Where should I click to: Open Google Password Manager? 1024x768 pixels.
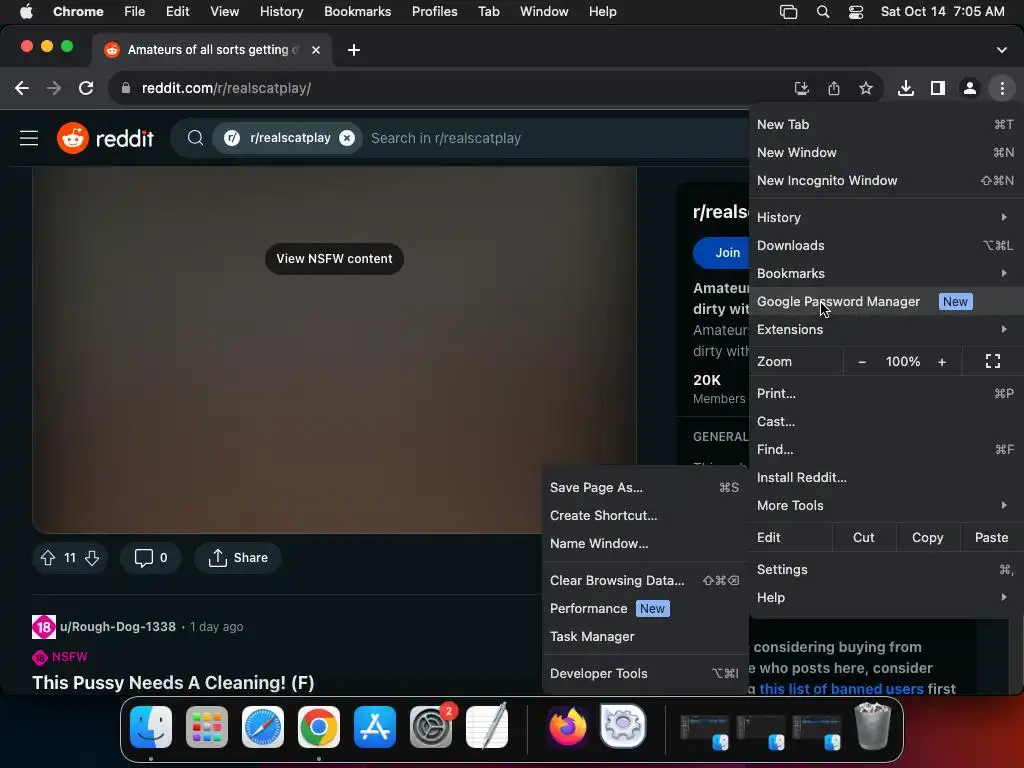pyautogui.click(x=885, y=302)
